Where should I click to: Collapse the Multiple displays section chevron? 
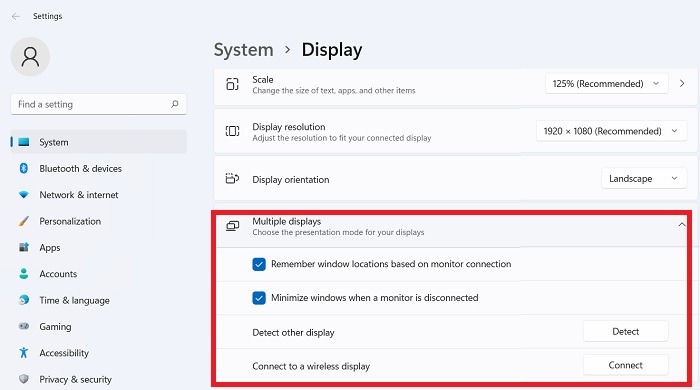click(x=681, y=224)
